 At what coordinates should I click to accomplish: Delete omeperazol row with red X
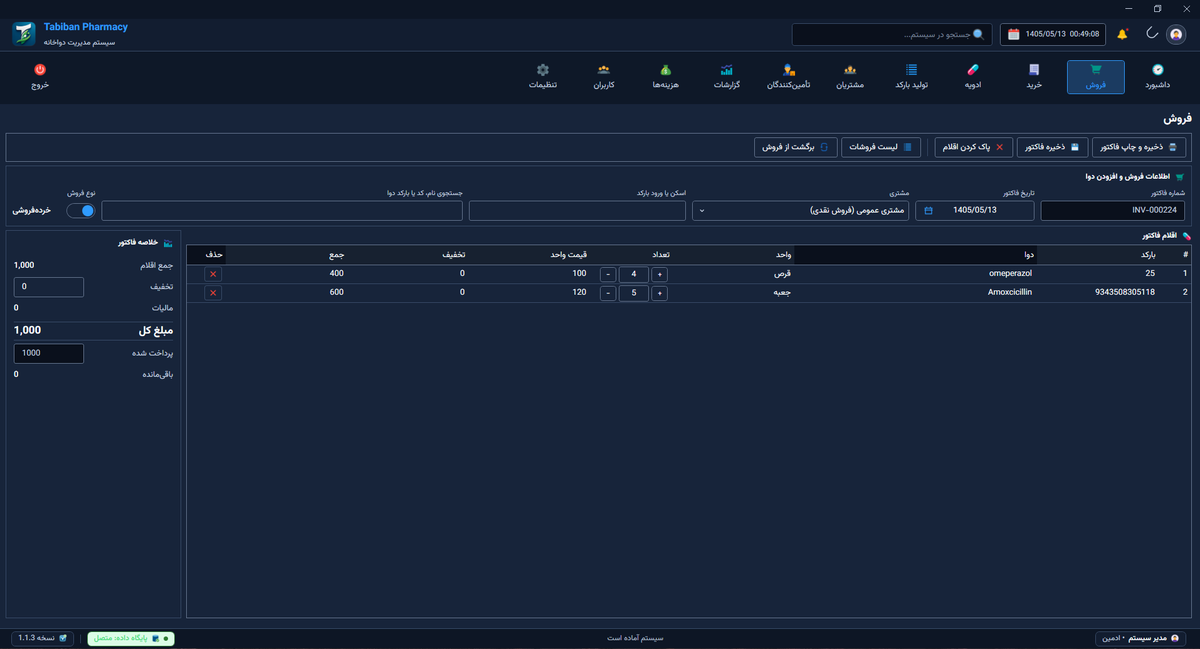[213, 274]
